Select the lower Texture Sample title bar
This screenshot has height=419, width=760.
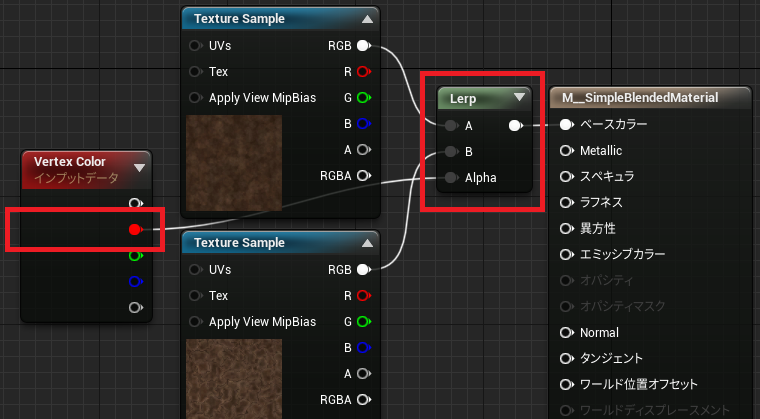(x=281, y=243)
